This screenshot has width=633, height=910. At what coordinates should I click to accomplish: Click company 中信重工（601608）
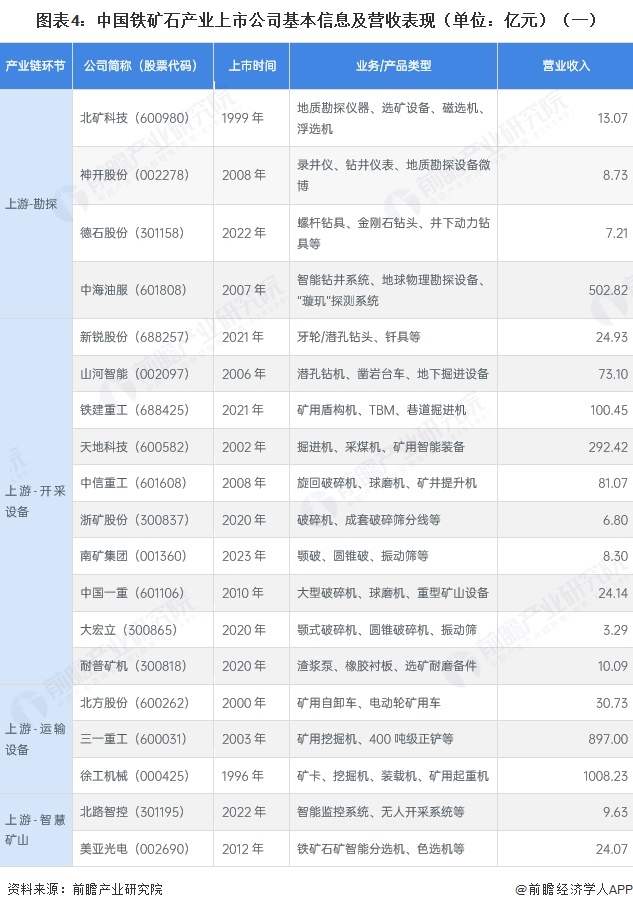pos(133,483)
